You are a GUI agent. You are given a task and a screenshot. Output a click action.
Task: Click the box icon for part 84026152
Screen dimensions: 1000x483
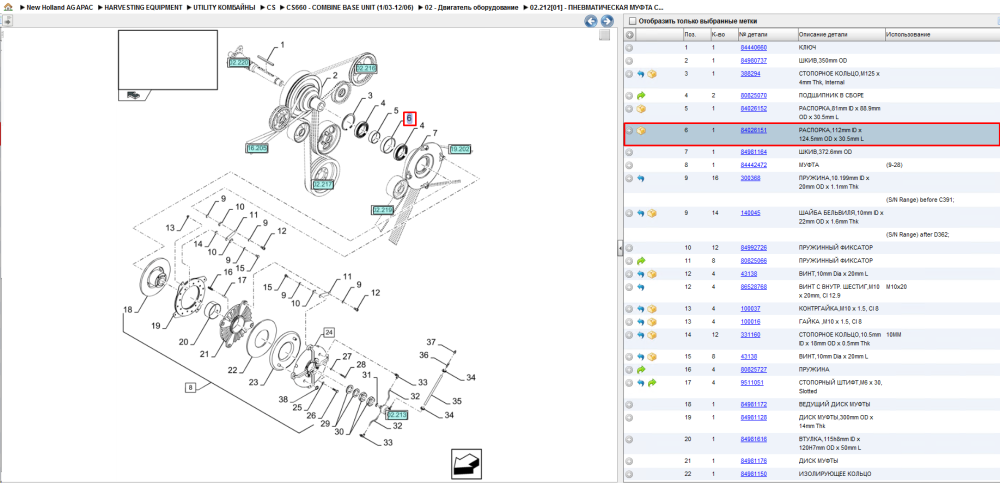pos(641,108)
